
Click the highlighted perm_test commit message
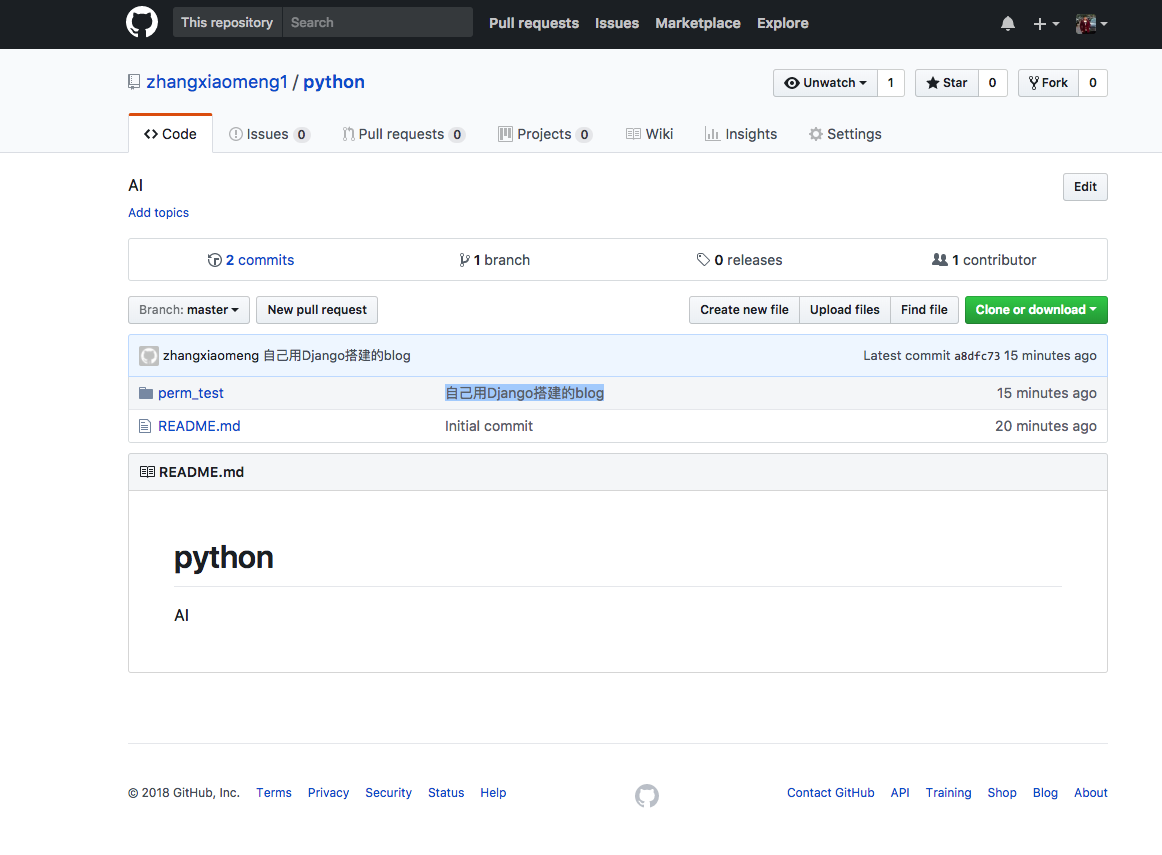[x=525, y=393]
